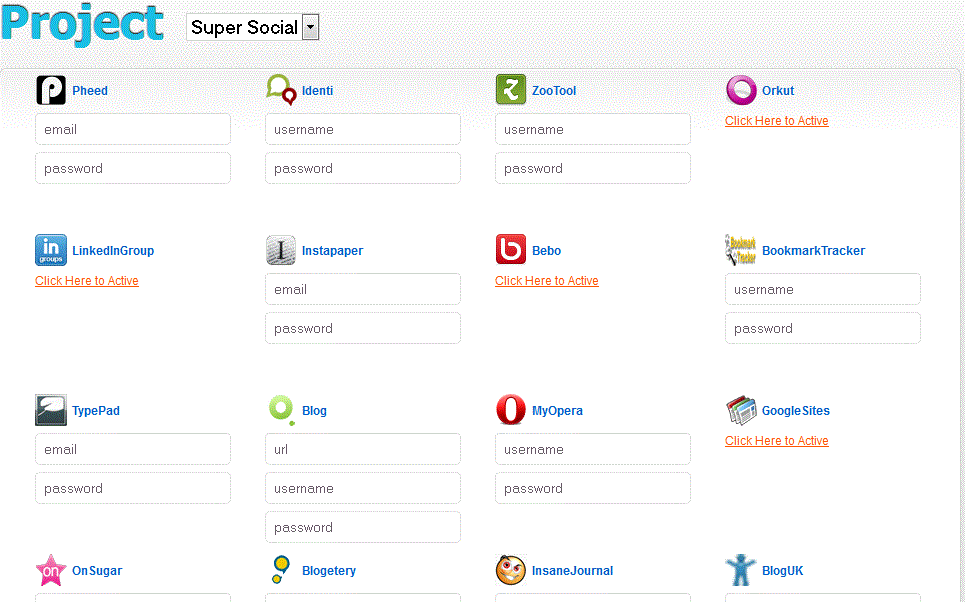Focus the Blog url input field
Screen dimensions: 965x602
363,449
